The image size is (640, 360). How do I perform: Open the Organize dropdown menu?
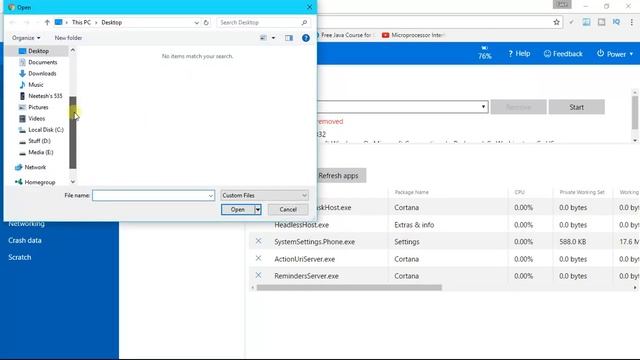coord(26,38)
